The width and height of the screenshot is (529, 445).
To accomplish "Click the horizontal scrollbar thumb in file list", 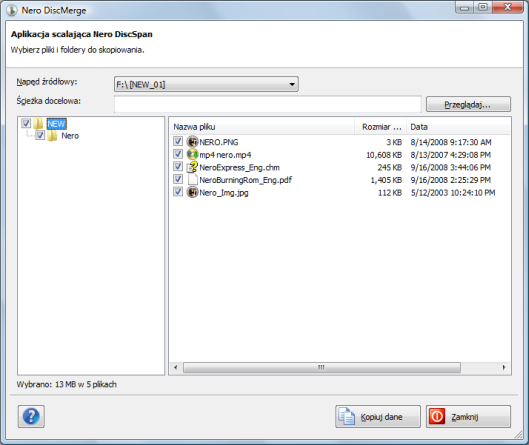I will tap(322, 367).
